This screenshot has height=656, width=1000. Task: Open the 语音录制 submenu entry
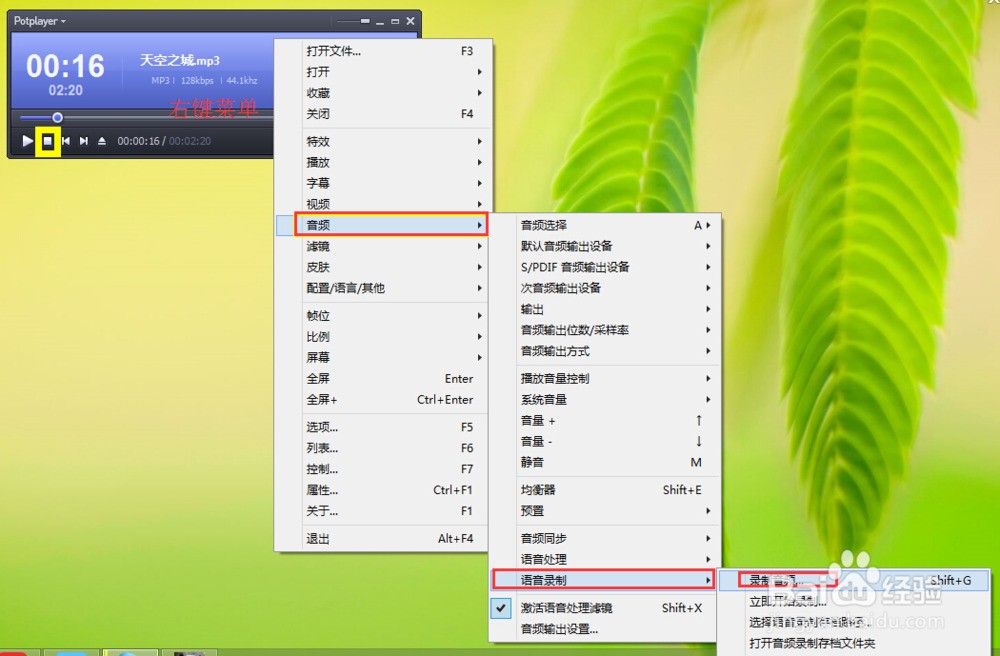[x=605, y=580]
